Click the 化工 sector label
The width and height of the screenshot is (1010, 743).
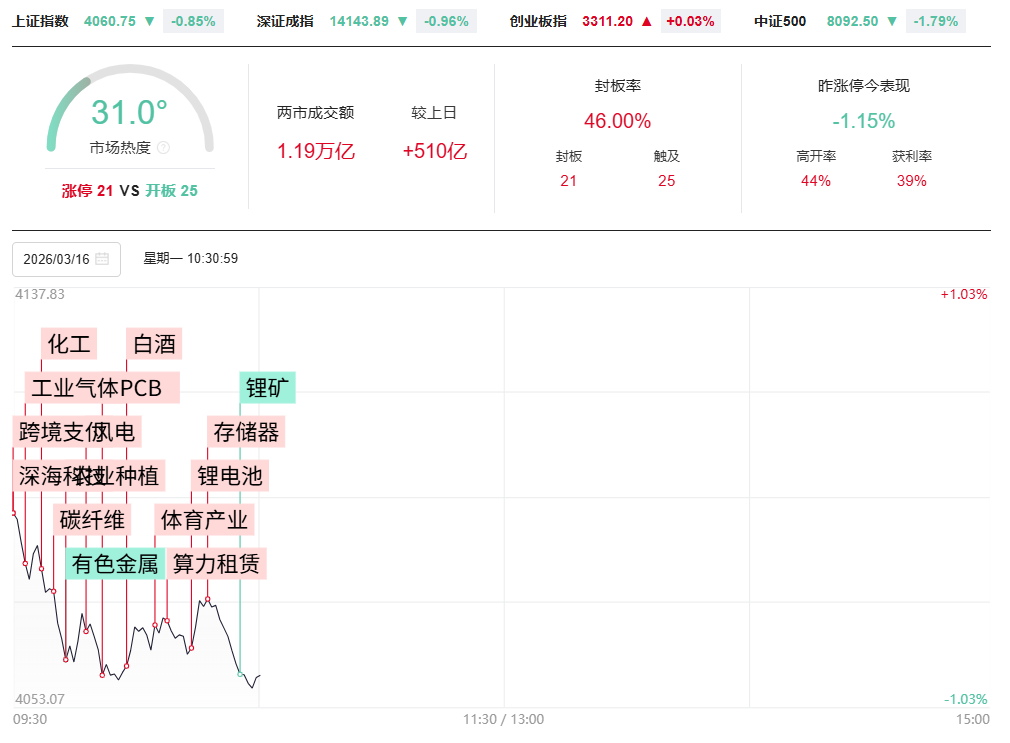pos(69,344)
